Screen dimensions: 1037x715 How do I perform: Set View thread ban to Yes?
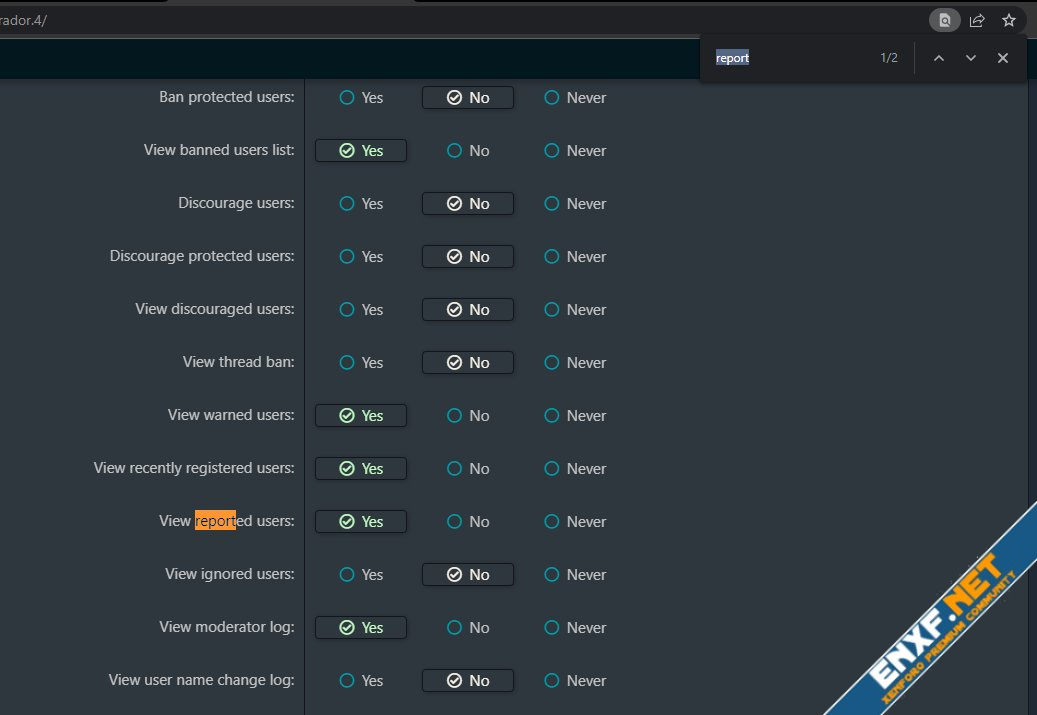click(361, 362)
